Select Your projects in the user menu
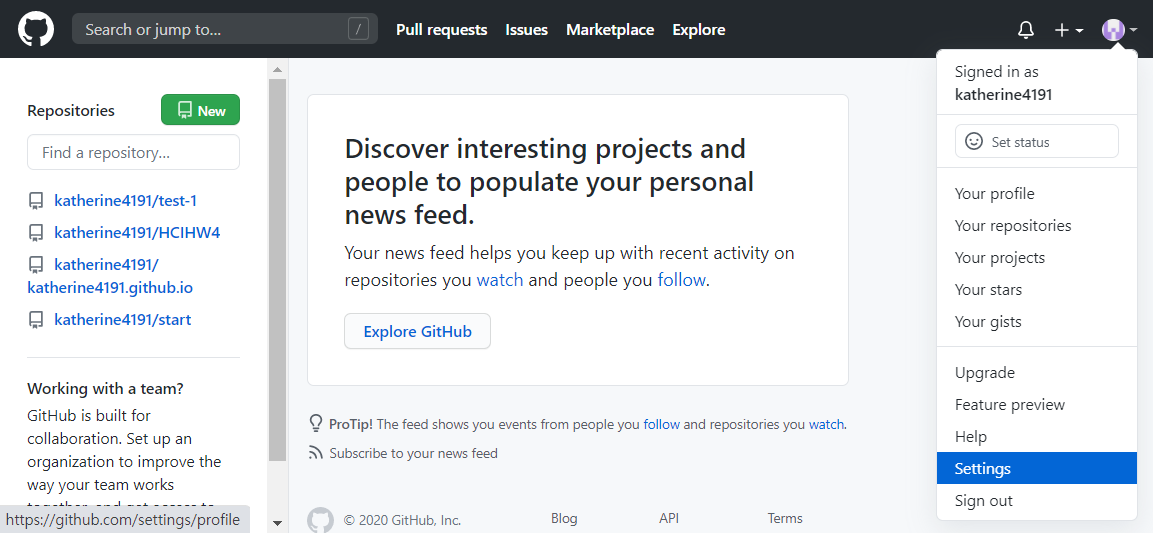Image resolution: width=1153 pixels, height=533 pixels. [x=1037, y=258]
